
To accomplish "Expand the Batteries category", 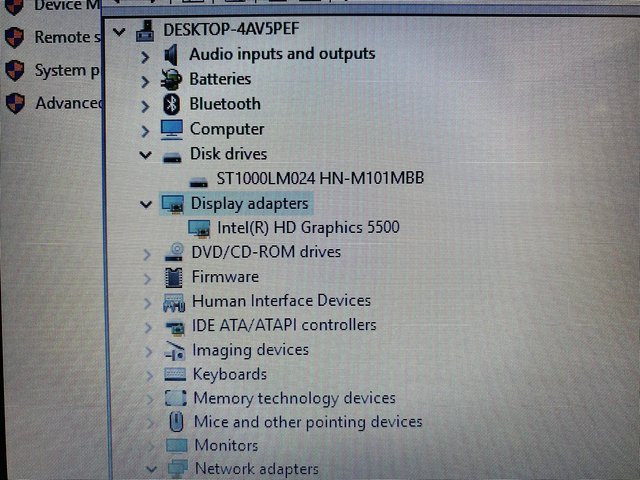I will [145, 82].
